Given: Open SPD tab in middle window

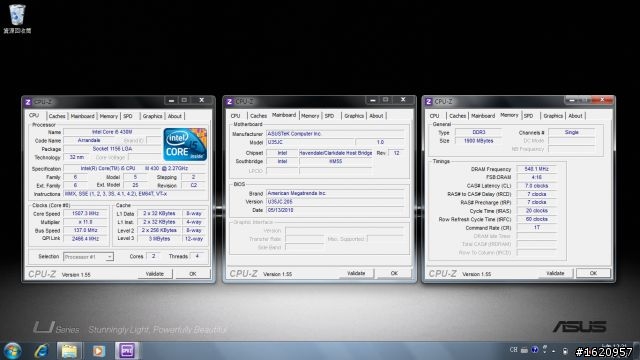Looking at the screenshot, I should pyautogui.click(x=329, y=116).
